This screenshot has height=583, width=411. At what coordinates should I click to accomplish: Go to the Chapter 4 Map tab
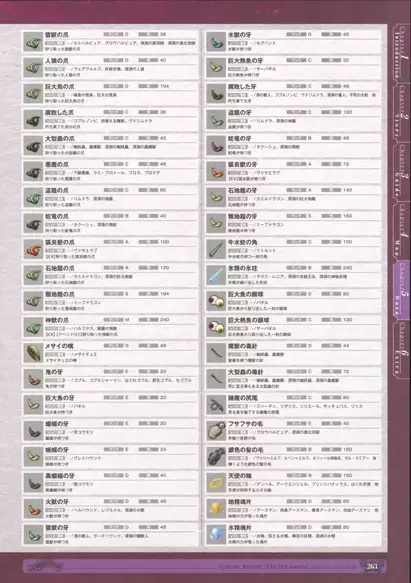401,230
